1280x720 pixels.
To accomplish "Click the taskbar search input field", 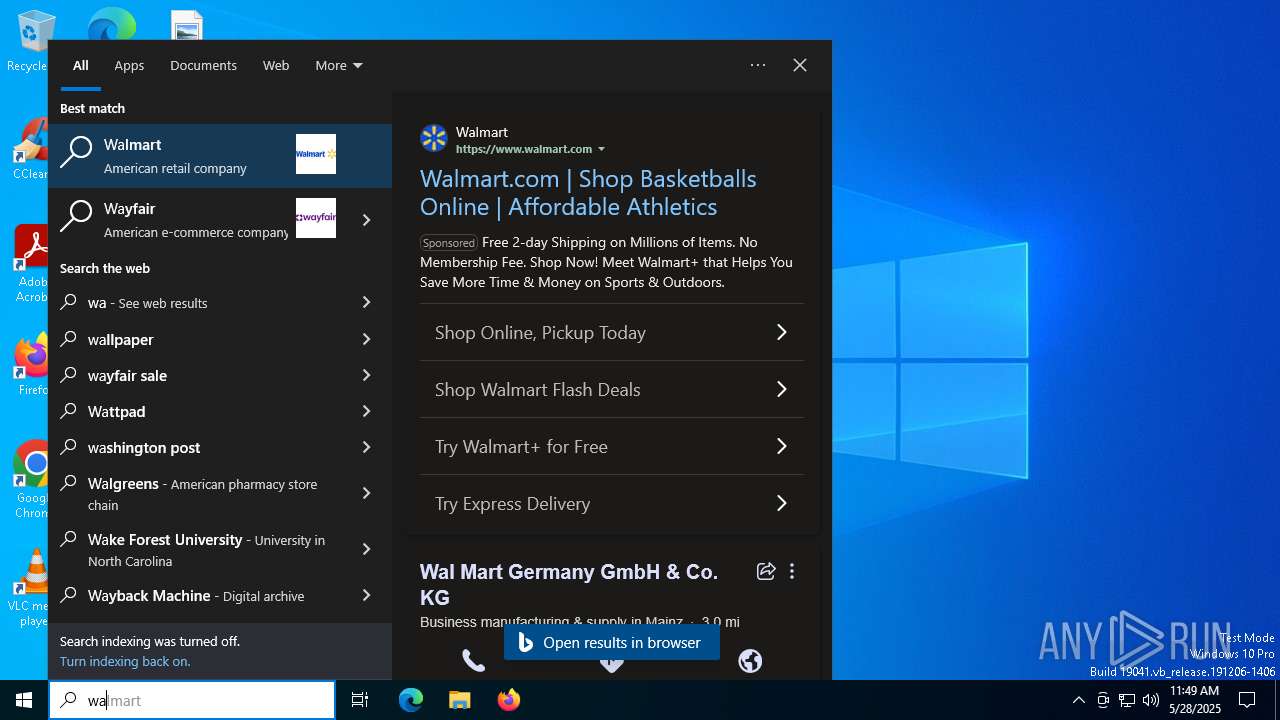I will 192,700.
